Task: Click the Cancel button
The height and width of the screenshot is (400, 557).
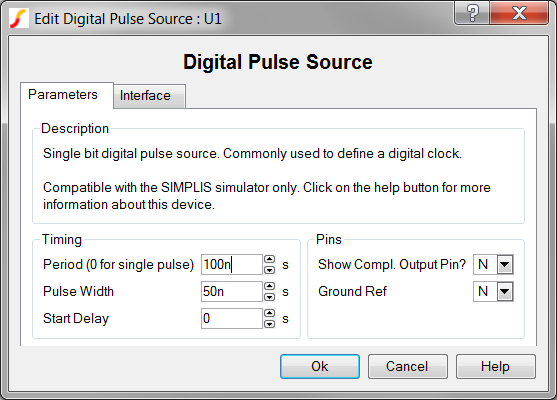Action: pos(407,366)
